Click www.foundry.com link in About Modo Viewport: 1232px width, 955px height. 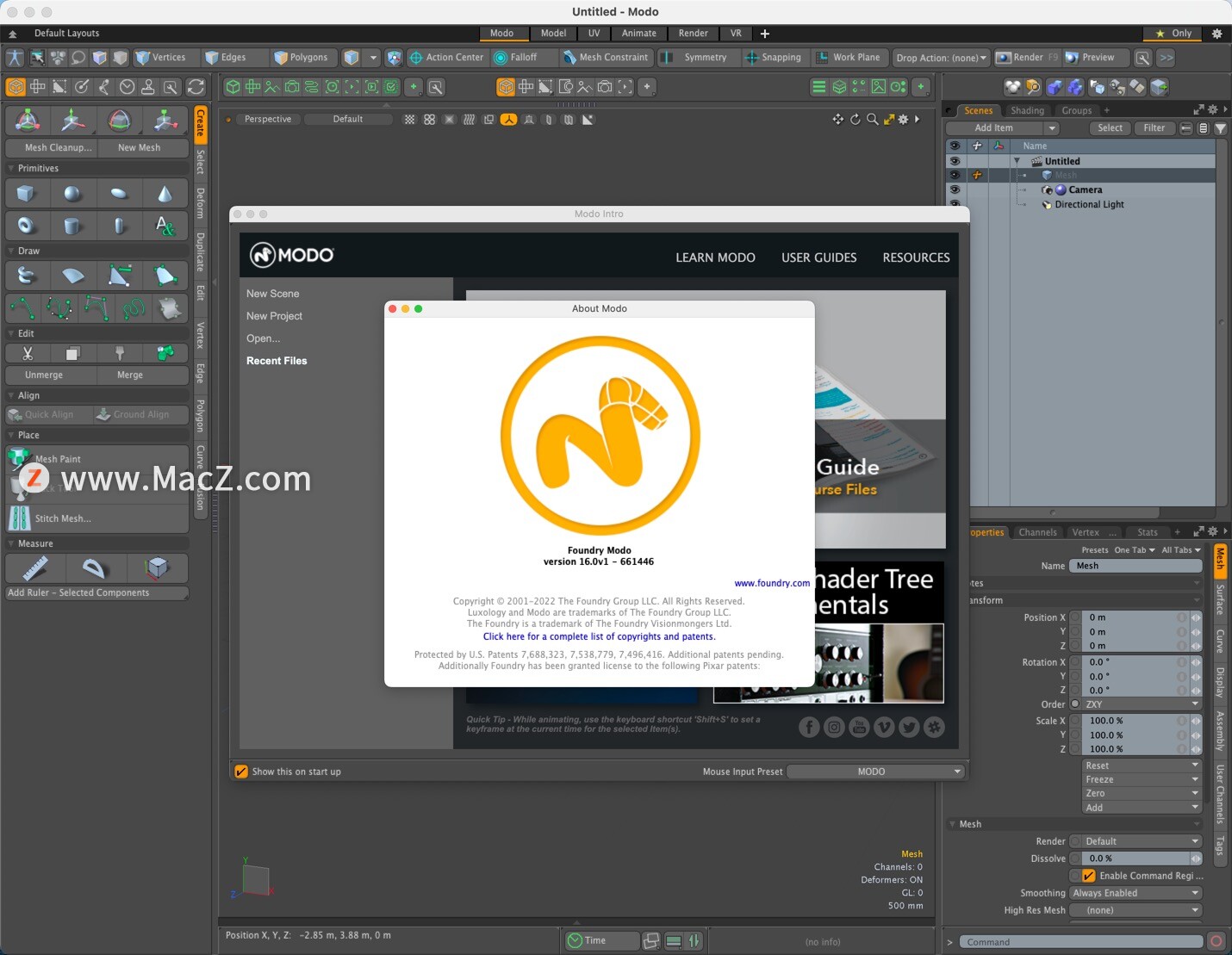tap(772, 583)
